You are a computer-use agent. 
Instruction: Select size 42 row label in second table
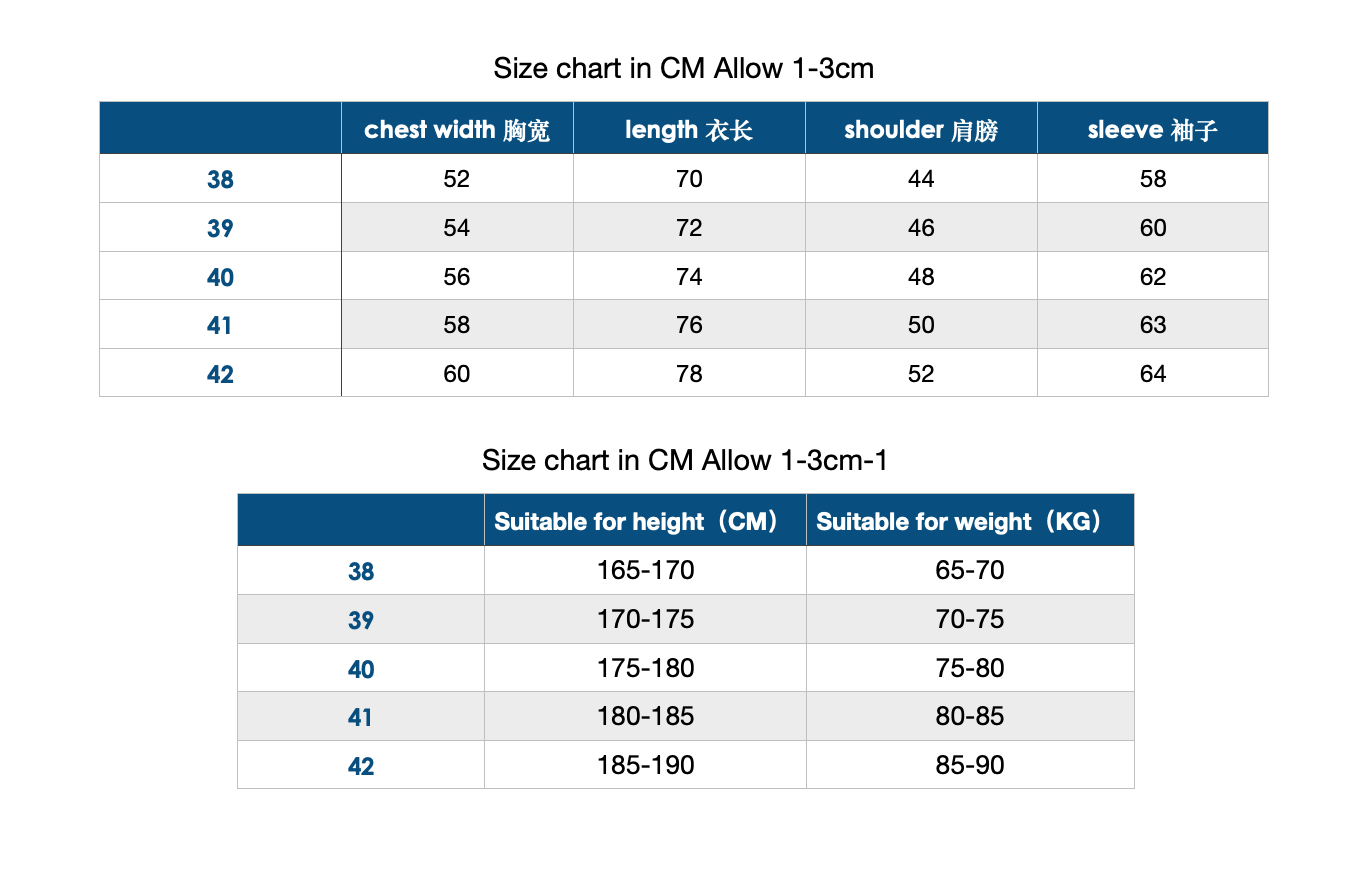click(361, 766)
